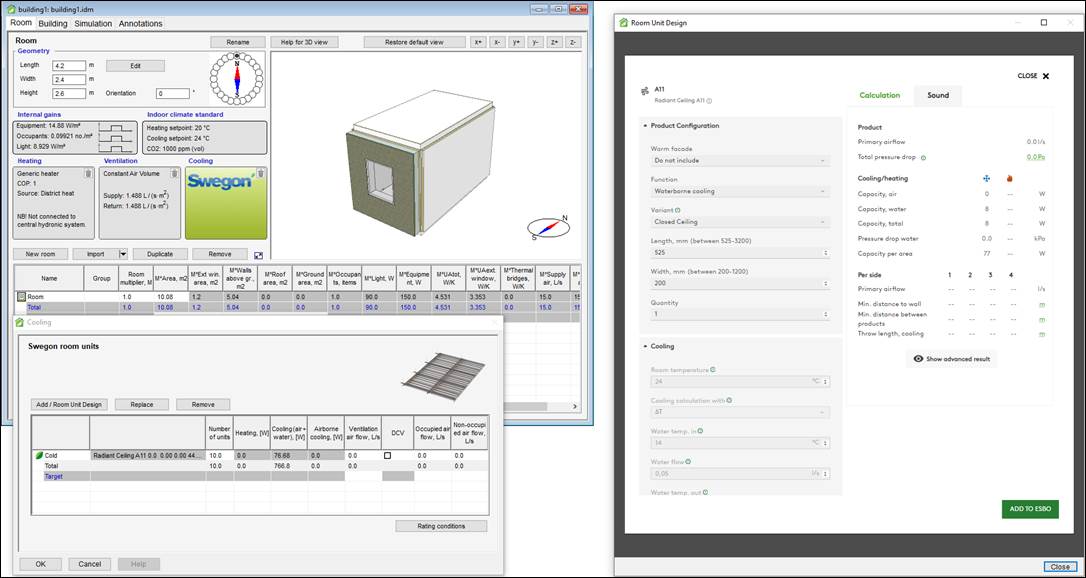Select the flame heating icon under Cooling/heating
Viewport: 1086px width, 578px height.
pyautogui.click(x=1010, y=178)
